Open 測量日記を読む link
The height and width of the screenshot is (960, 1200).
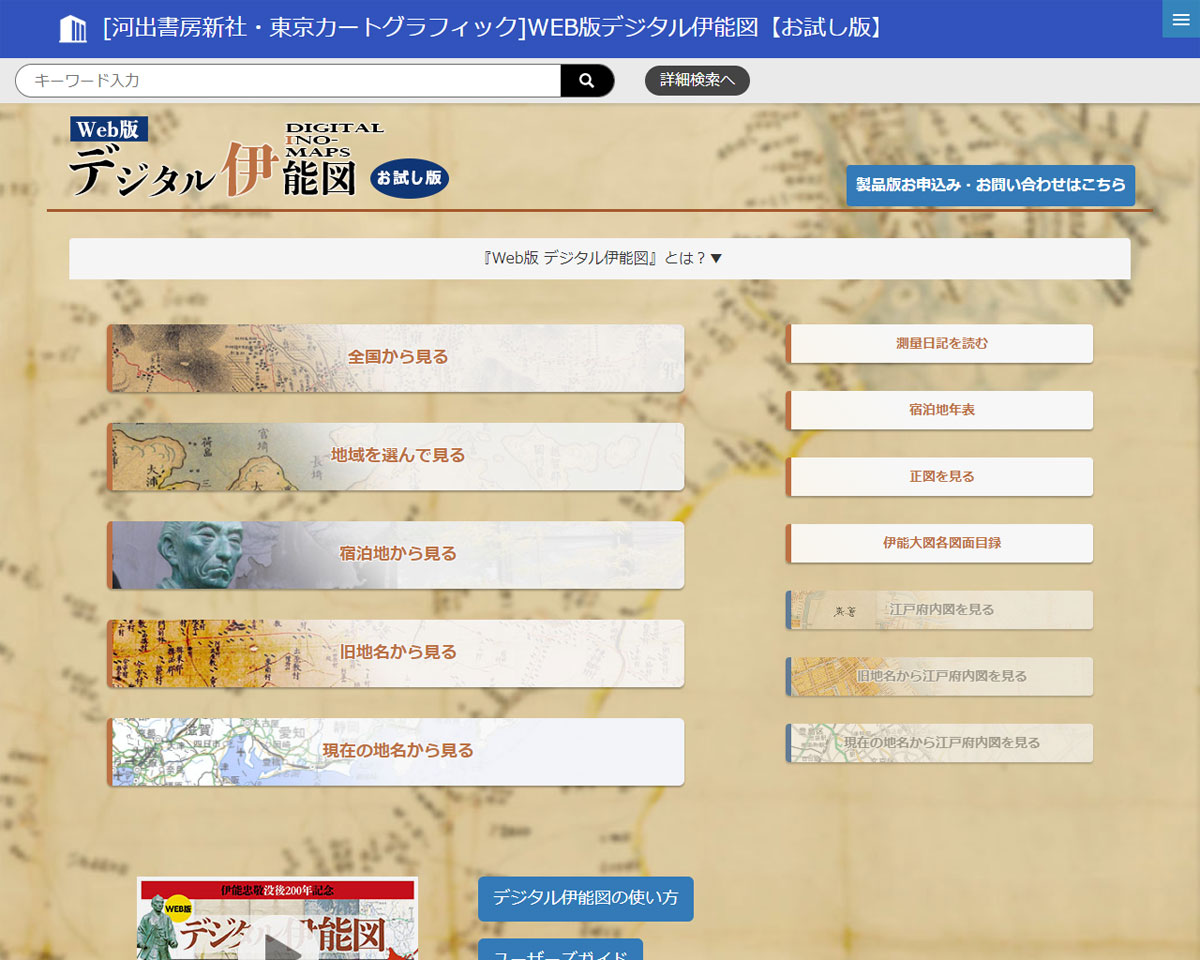click(x=940, y=343)
